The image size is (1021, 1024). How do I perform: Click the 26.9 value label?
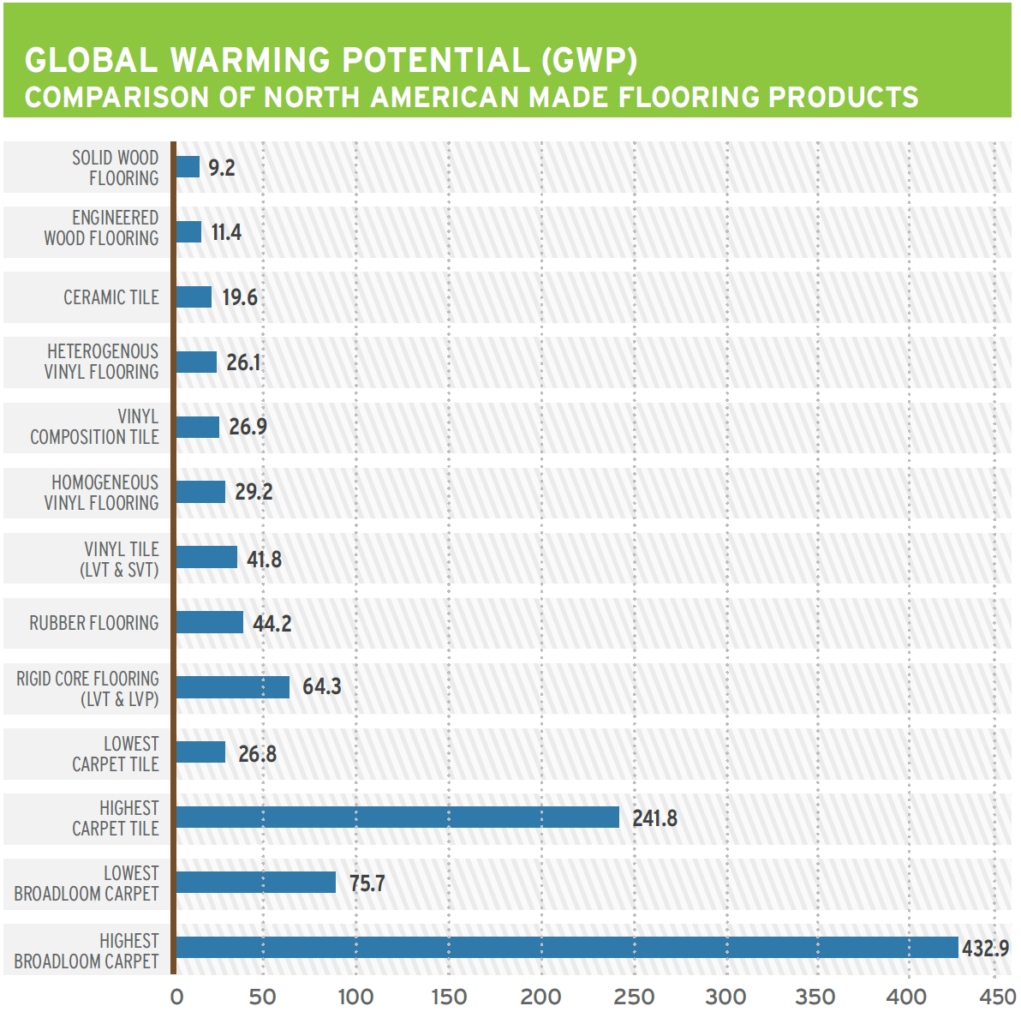tap(248, 426)
